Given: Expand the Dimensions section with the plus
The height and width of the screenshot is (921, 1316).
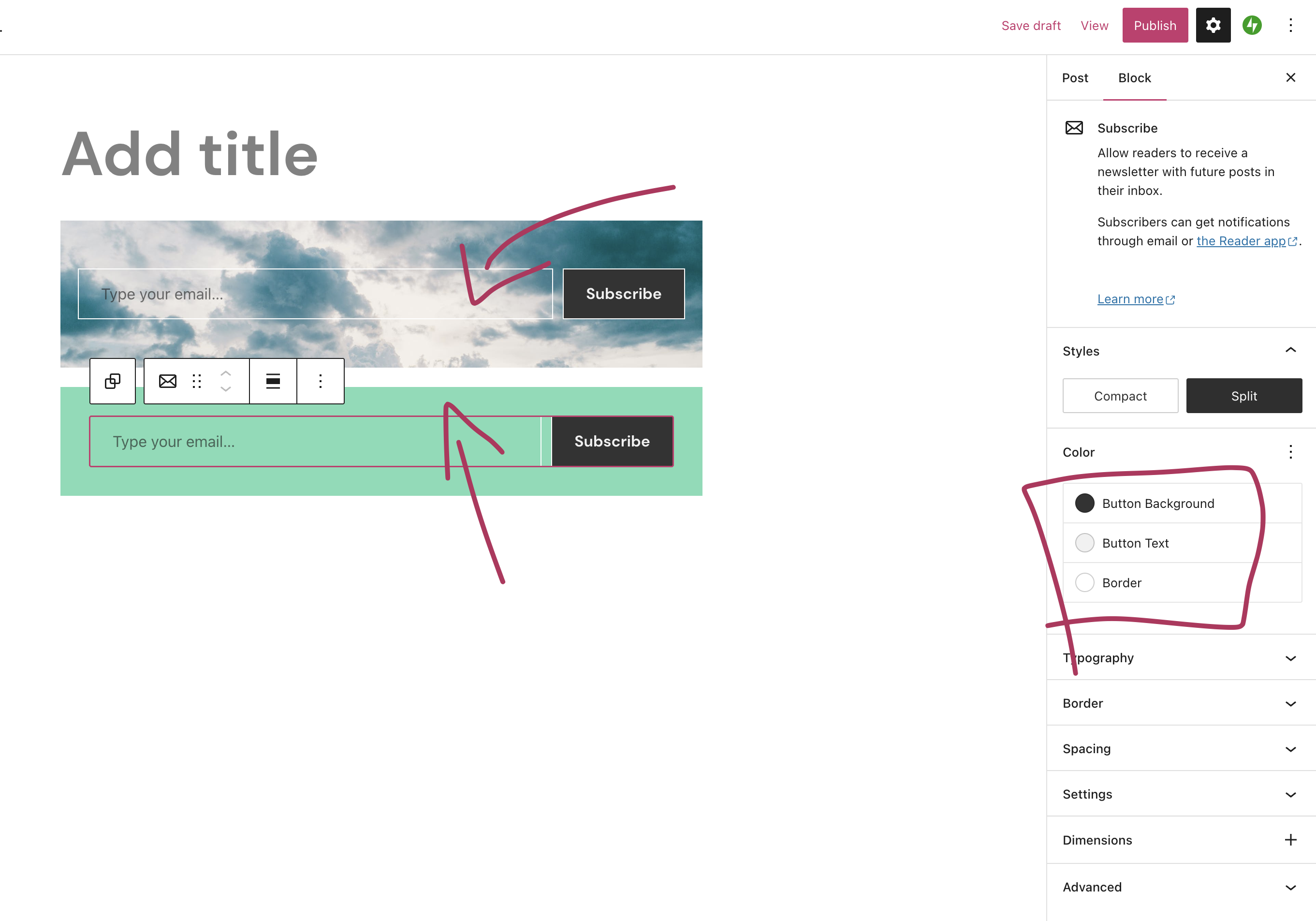Looking at the screenshot, I should (x=1290, y=840).
